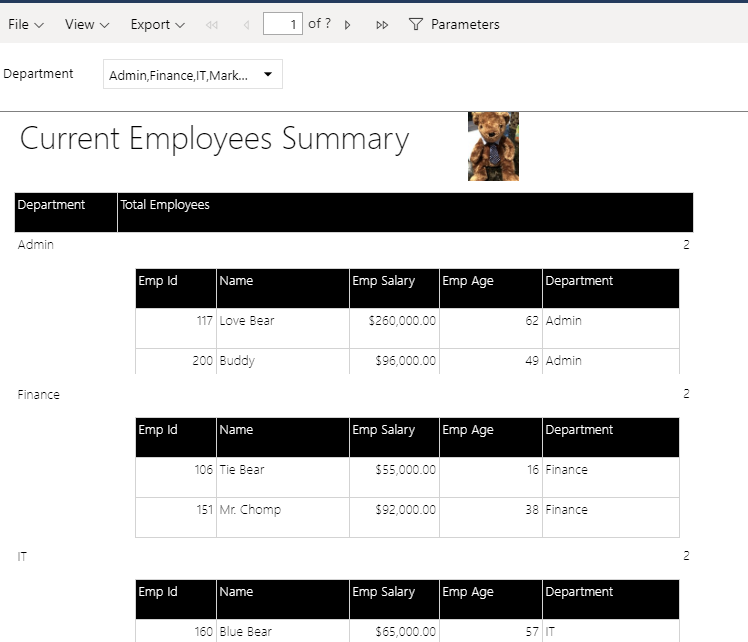
Task: Open the File menu
Action: (26, 24)
